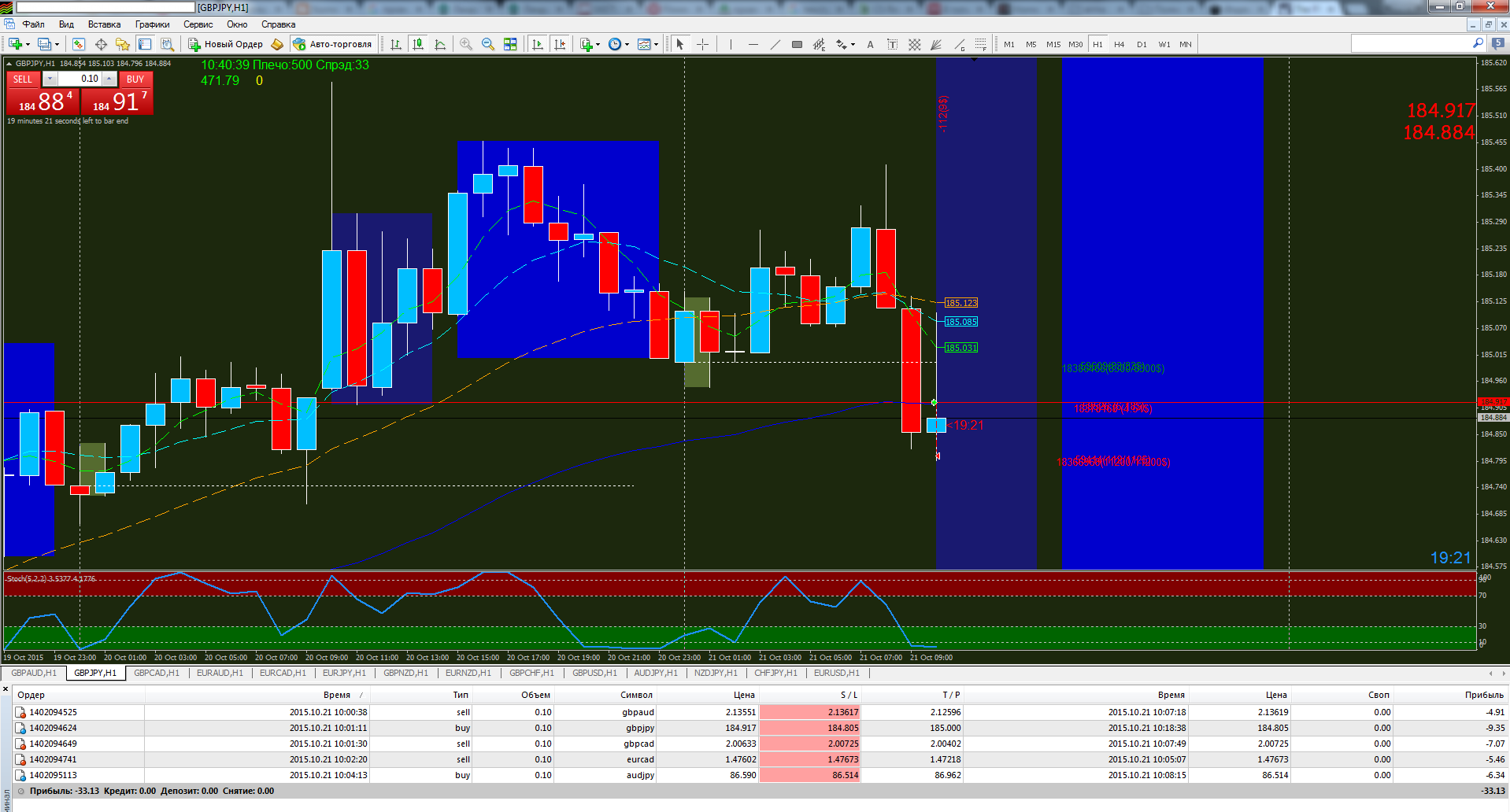The height and width of the screenshot is (812, 1510).
Task: Switch to the EURCAD,H1 chart tab
Action: tap(283, 673)
